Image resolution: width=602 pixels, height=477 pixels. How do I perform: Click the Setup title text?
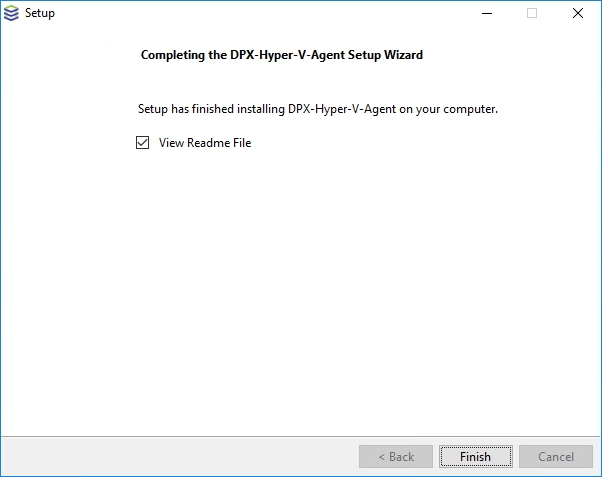[40, 13]
